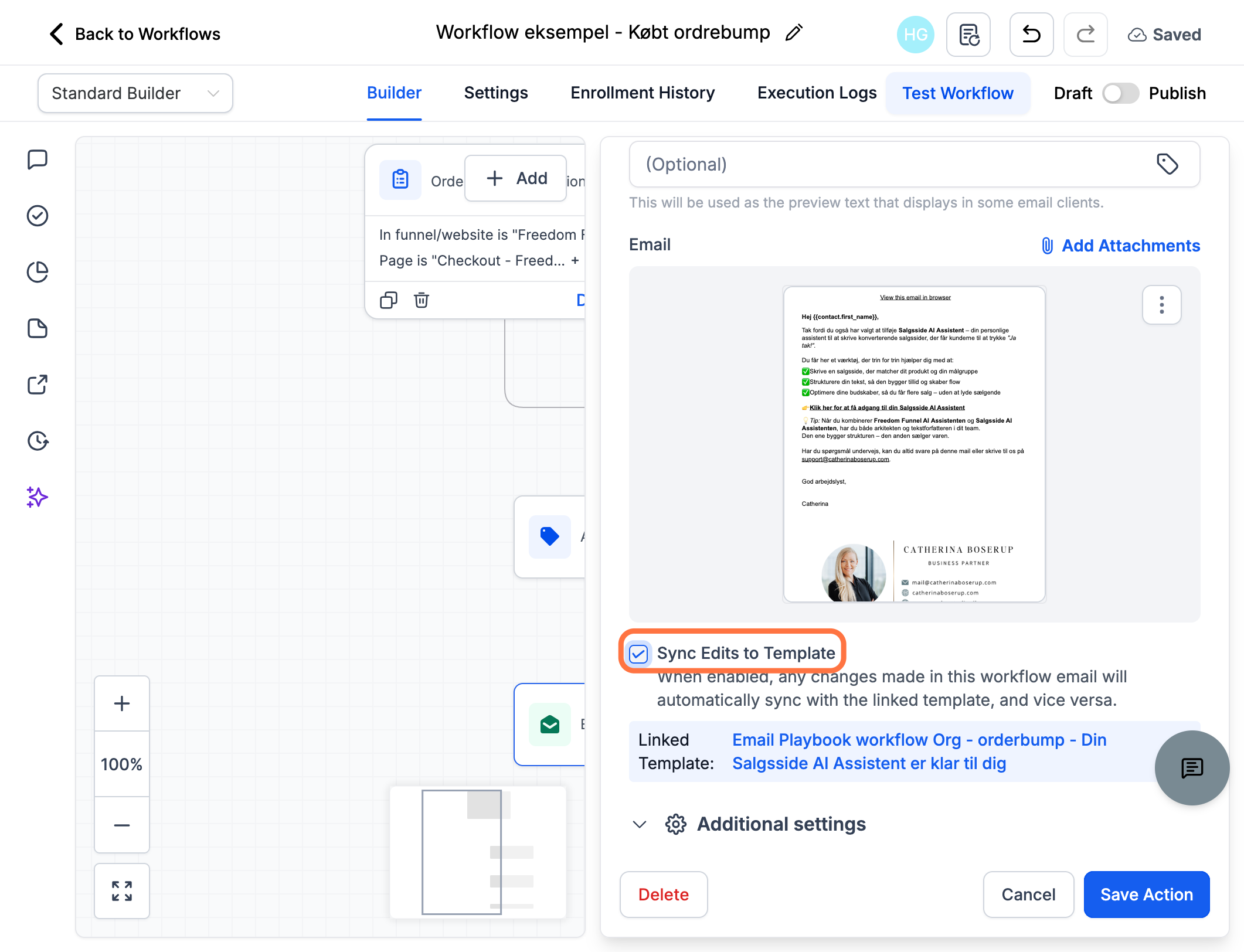Uncheck Sync Edits to Template checkbox
The image size is (1244, 952).
[638, 653]
